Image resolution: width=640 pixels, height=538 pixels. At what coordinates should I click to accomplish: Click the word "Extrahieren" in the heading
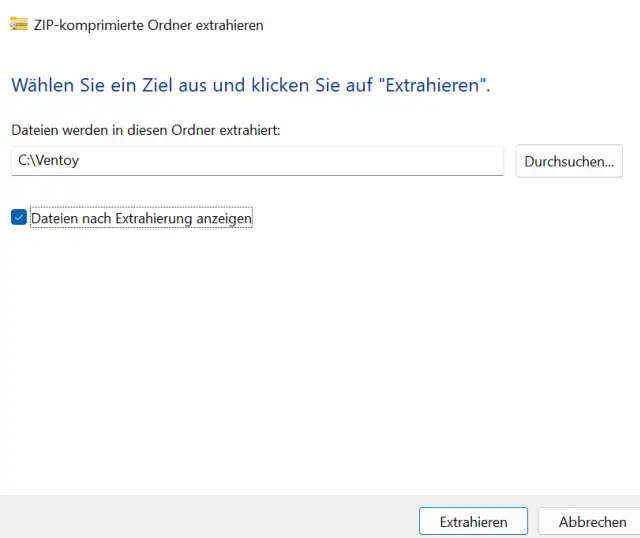[432, 85]
